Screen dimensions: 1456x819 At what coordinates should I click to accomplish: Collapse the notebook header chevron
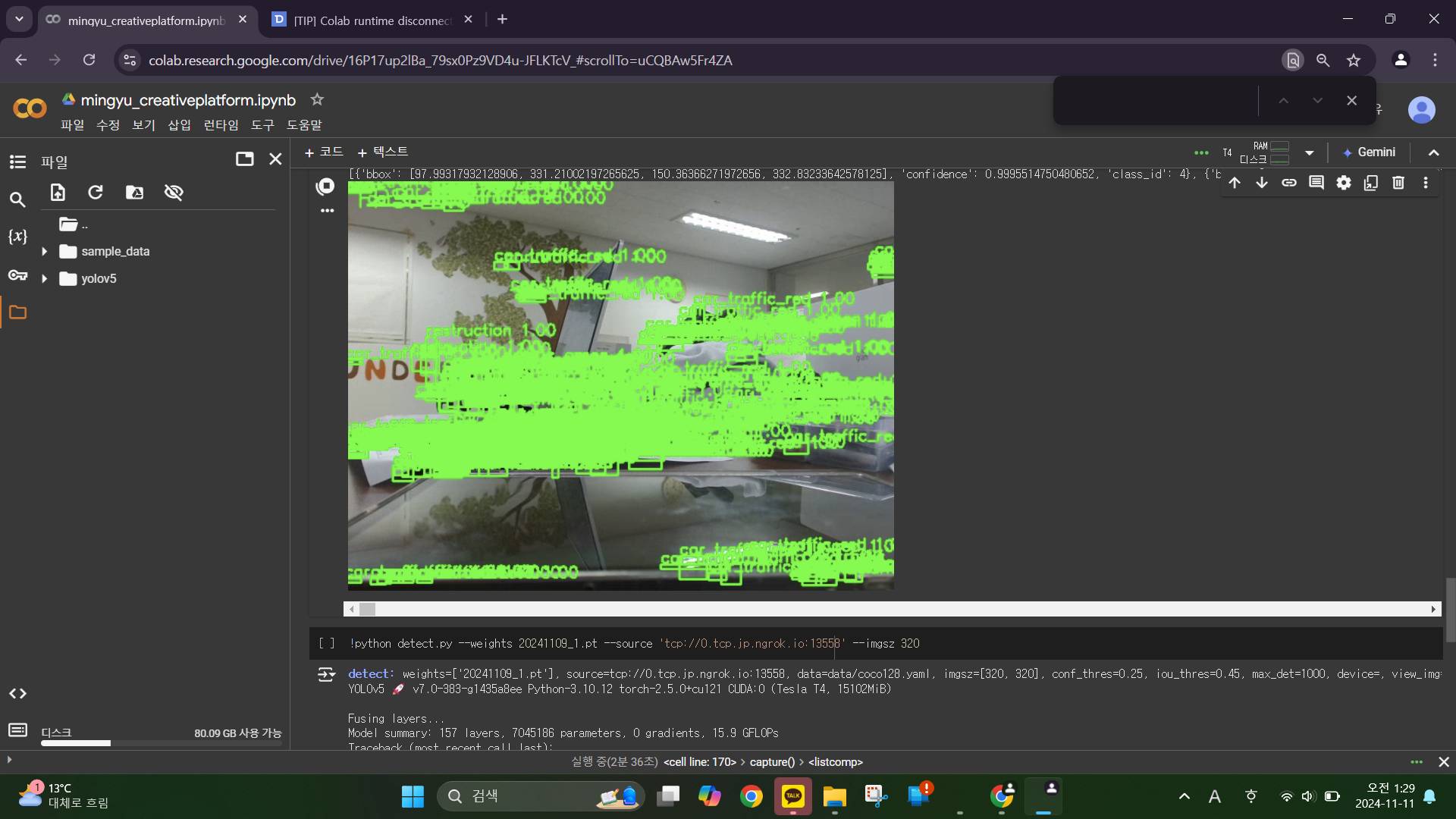point(1434,152)
